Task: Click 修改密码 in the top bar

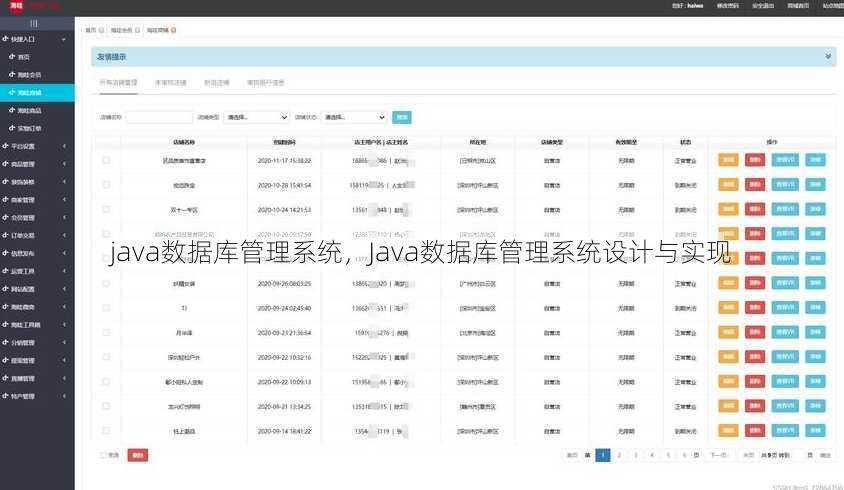Action: (x=728, y=6)
